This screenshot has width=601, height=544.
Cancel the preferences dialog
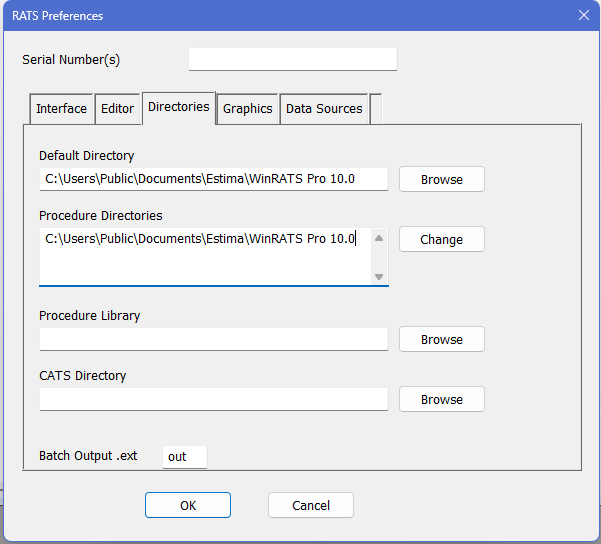click(310, 506)
